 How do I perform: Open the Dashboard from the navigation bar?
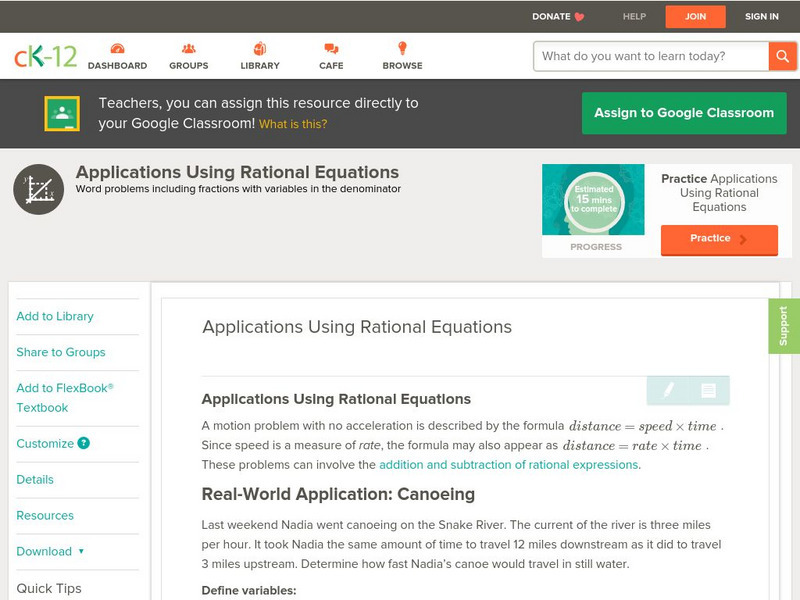pos(119,57)
